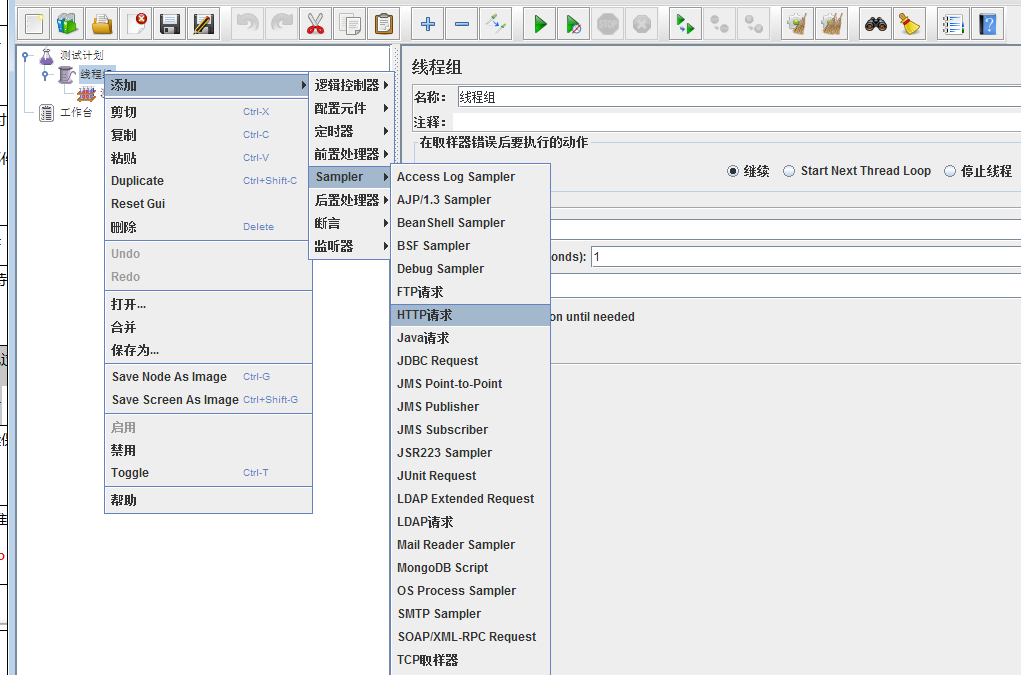Click Save Node As Image menu entry
Viewport: 1021px width, 675px height.
(169, 377)
